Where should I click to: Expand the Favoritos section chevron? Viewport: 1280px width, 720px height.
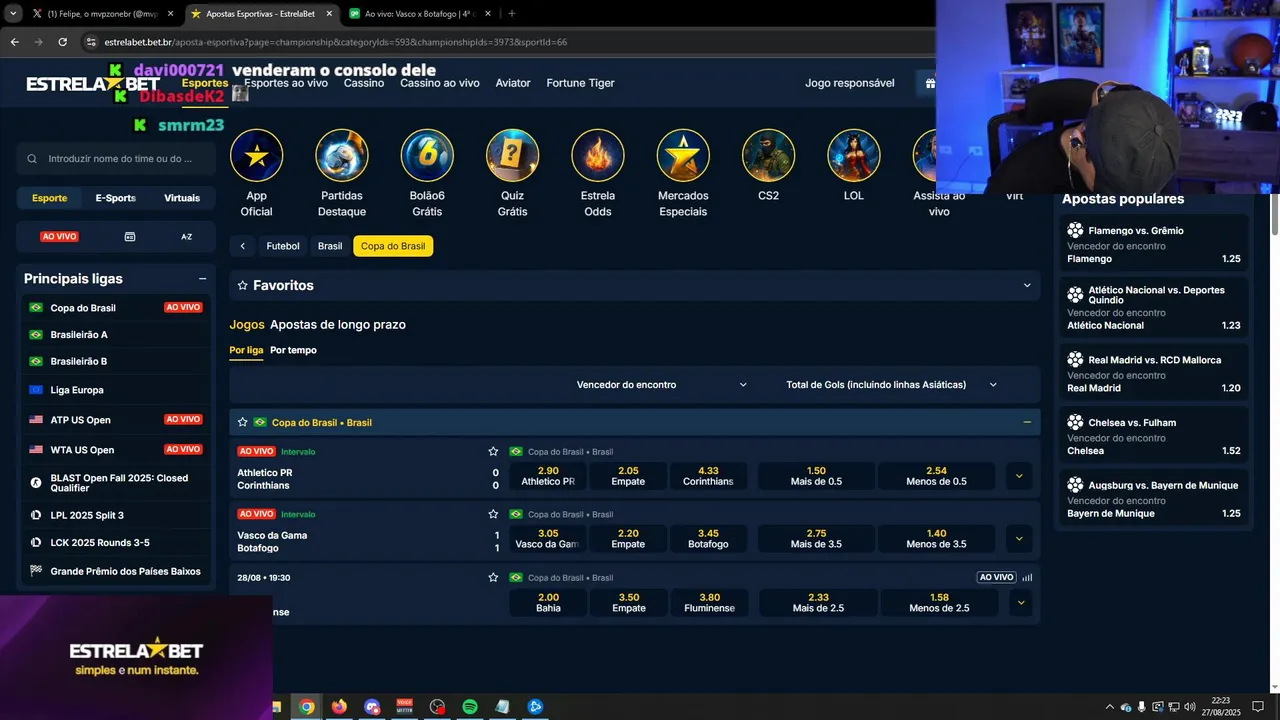point(1026,285)
